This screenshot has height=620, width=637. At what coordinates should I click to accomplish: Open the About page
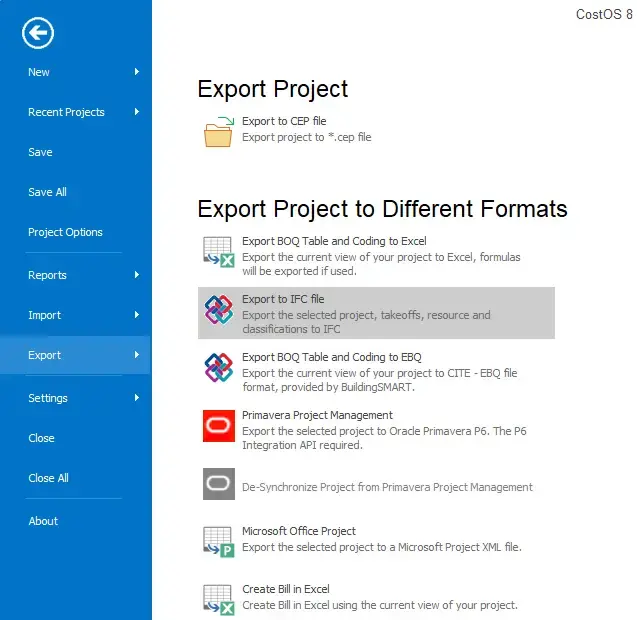tap(43, 521)
